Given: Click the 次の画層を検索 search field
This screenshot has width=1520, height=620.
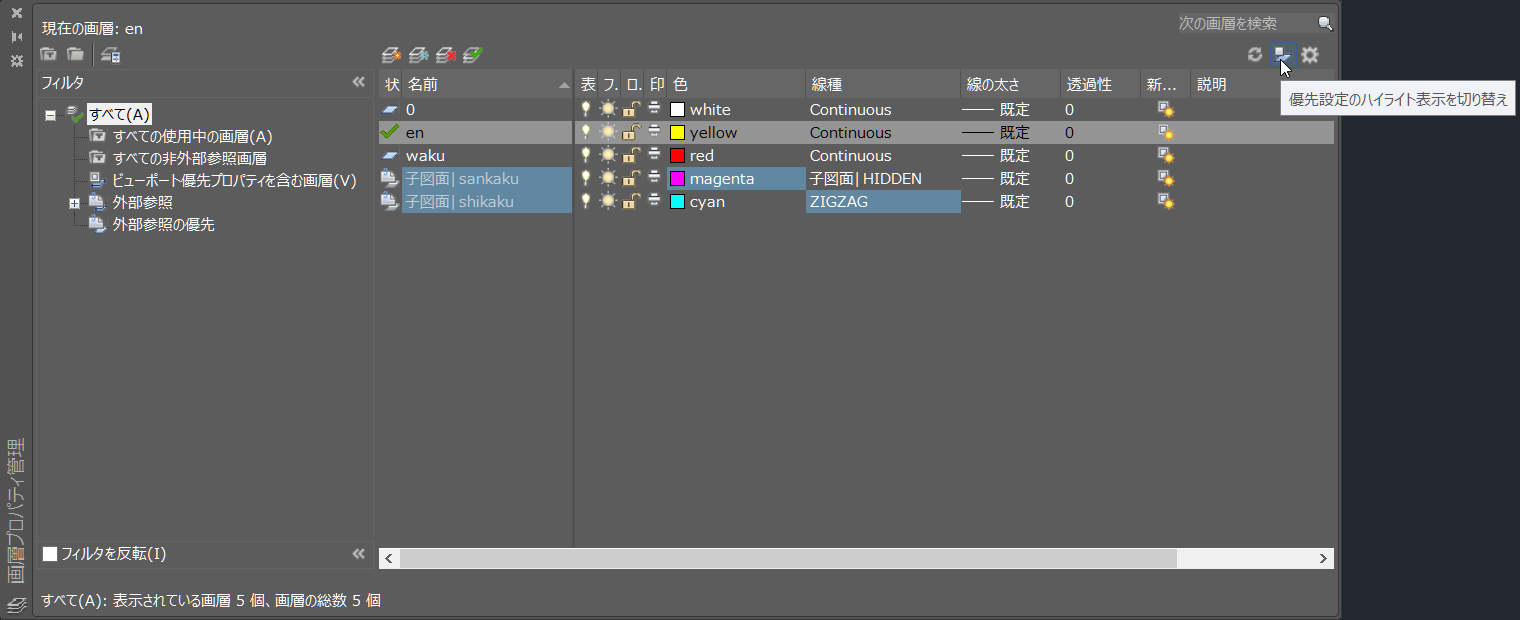Looking at the screenshot, I should tap(1247, 23).
